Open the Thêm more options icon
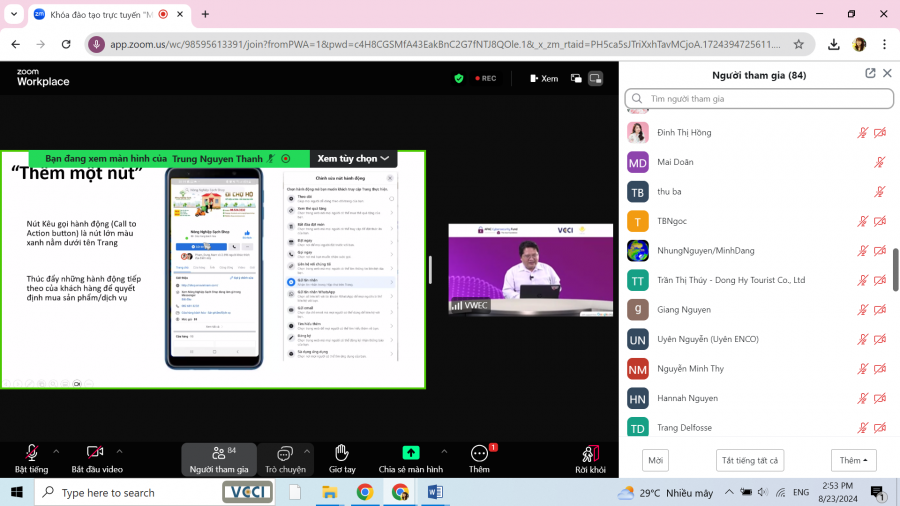The width and height of the screenshot is (900, 506). click(x=479, y=454)
